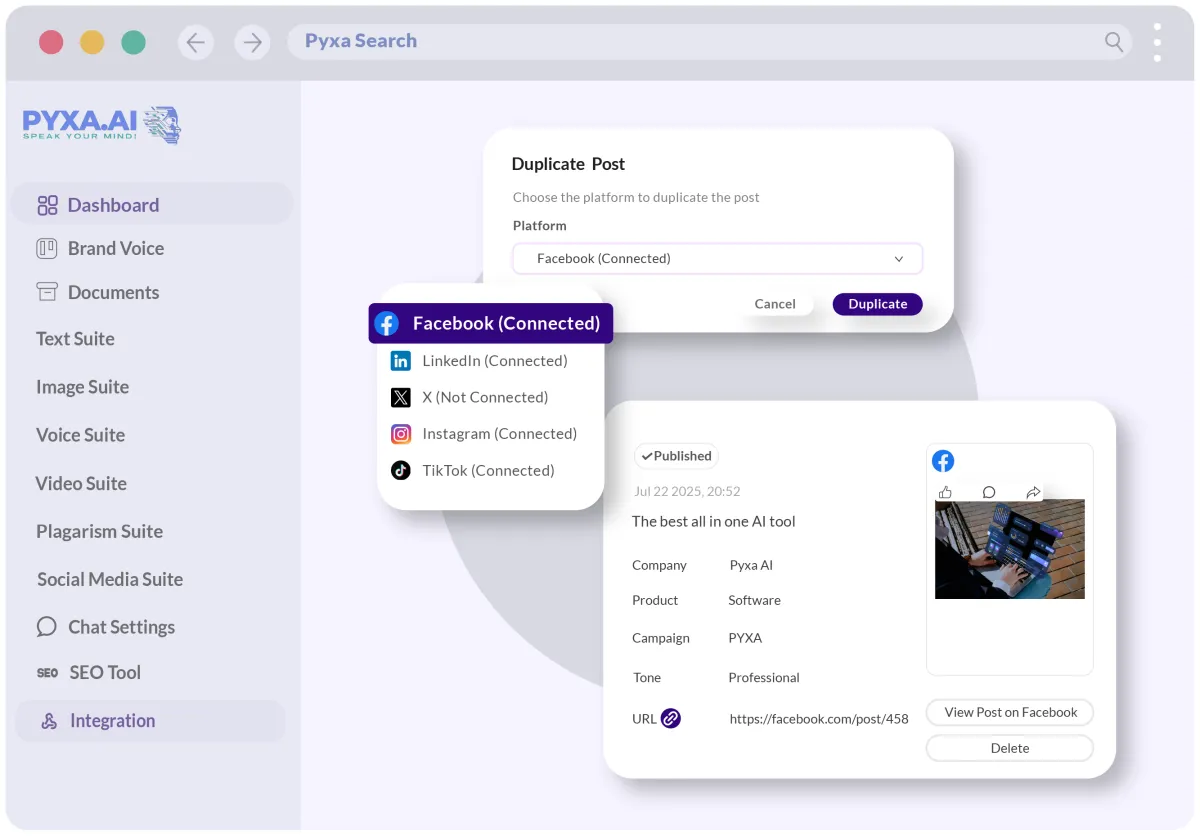Click the Duplicate button
The width and height of the screenshot is (1200, 836).
click(x=878, y=304)
